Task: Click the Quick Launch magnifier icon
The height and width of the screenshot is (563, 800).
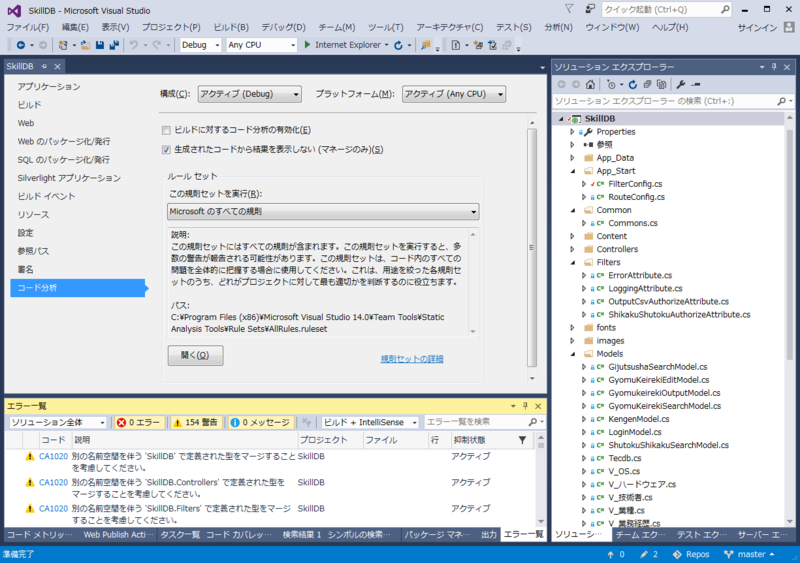Action: [724, 9]
